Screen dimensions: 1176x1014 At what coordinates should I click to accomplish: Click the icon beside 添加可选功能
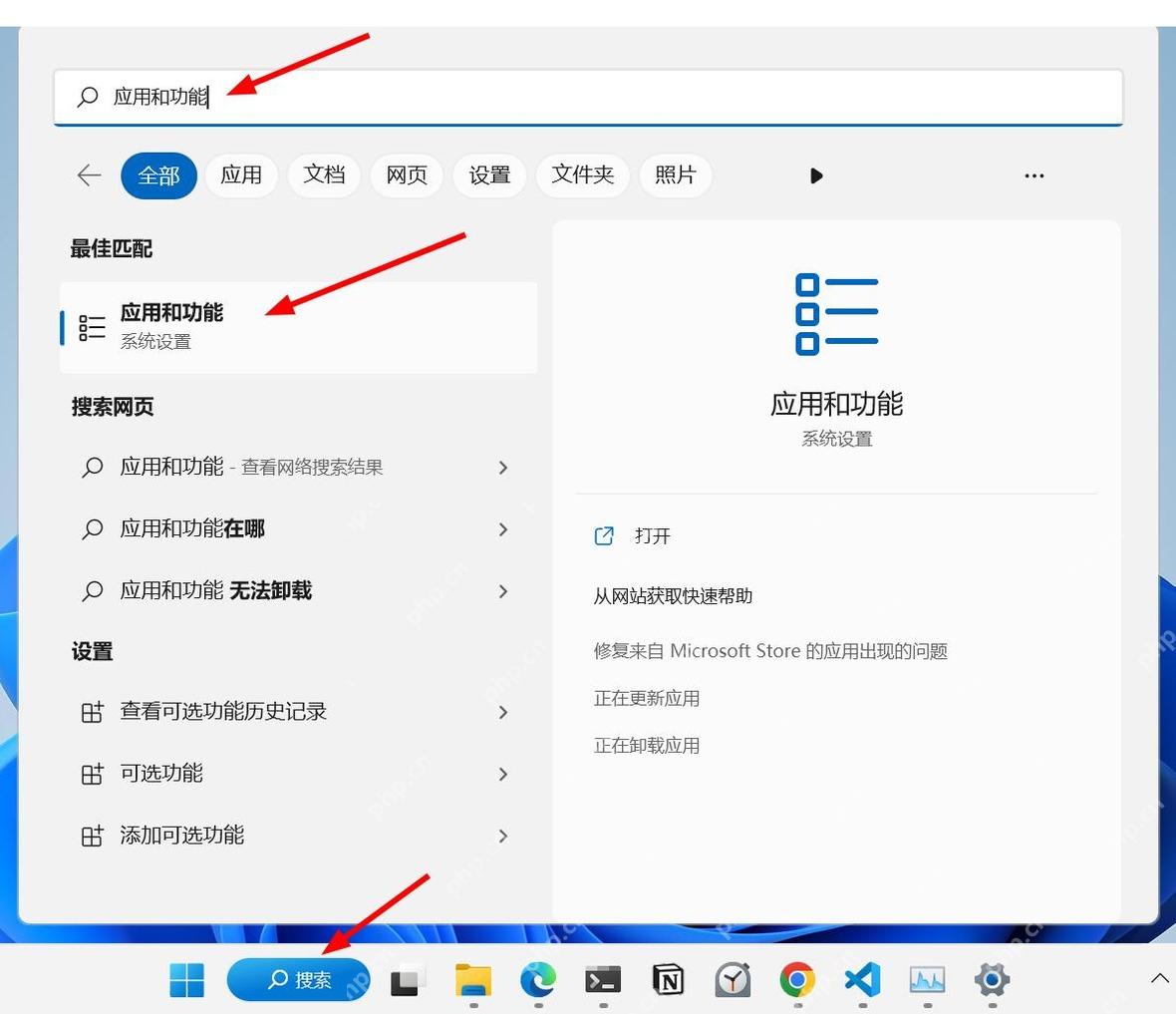[x=92, y=836]
